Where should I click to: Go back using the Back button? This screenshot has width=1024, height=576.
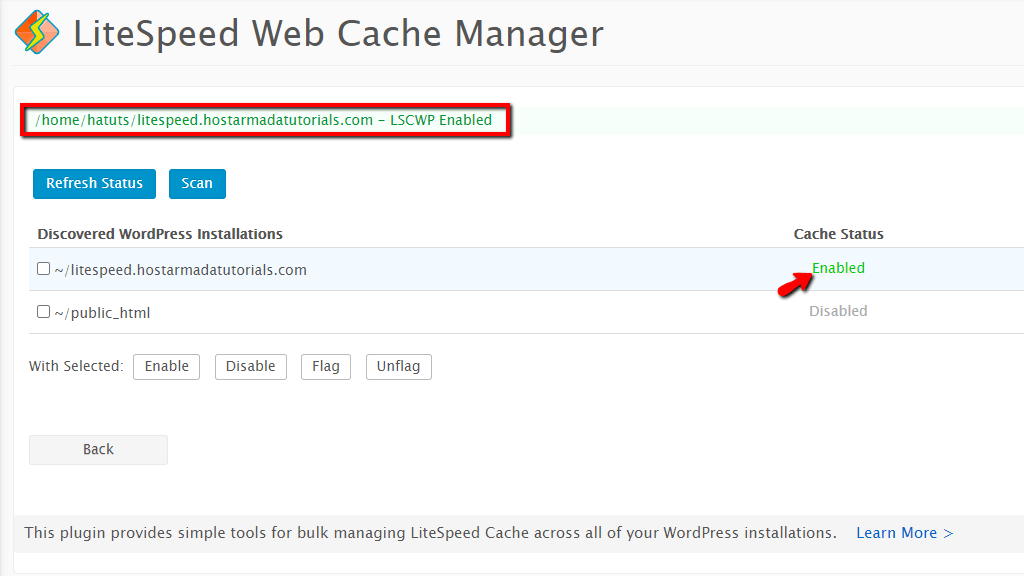99,449
